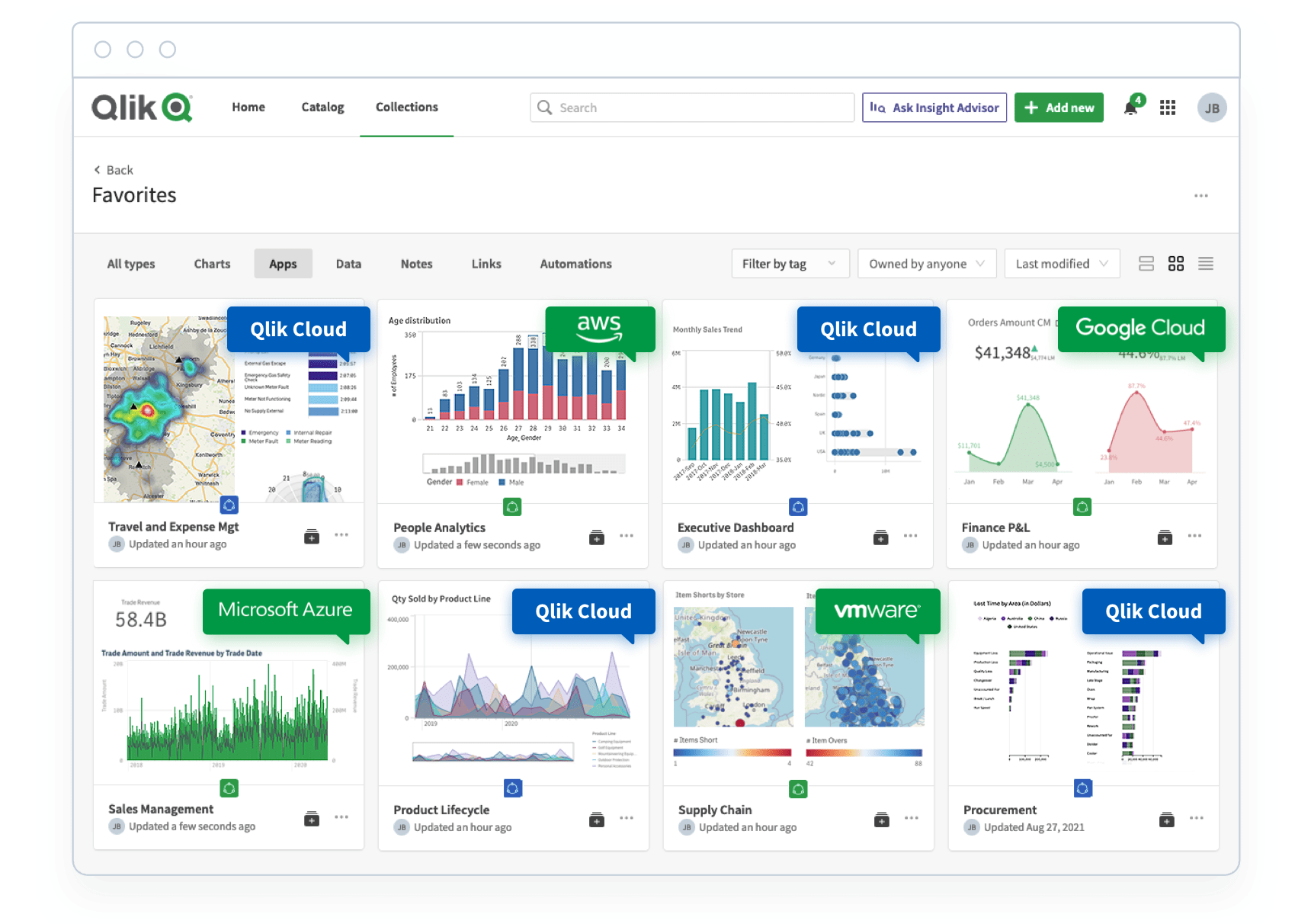Add Finance P&L to collection

point(1165,537)
